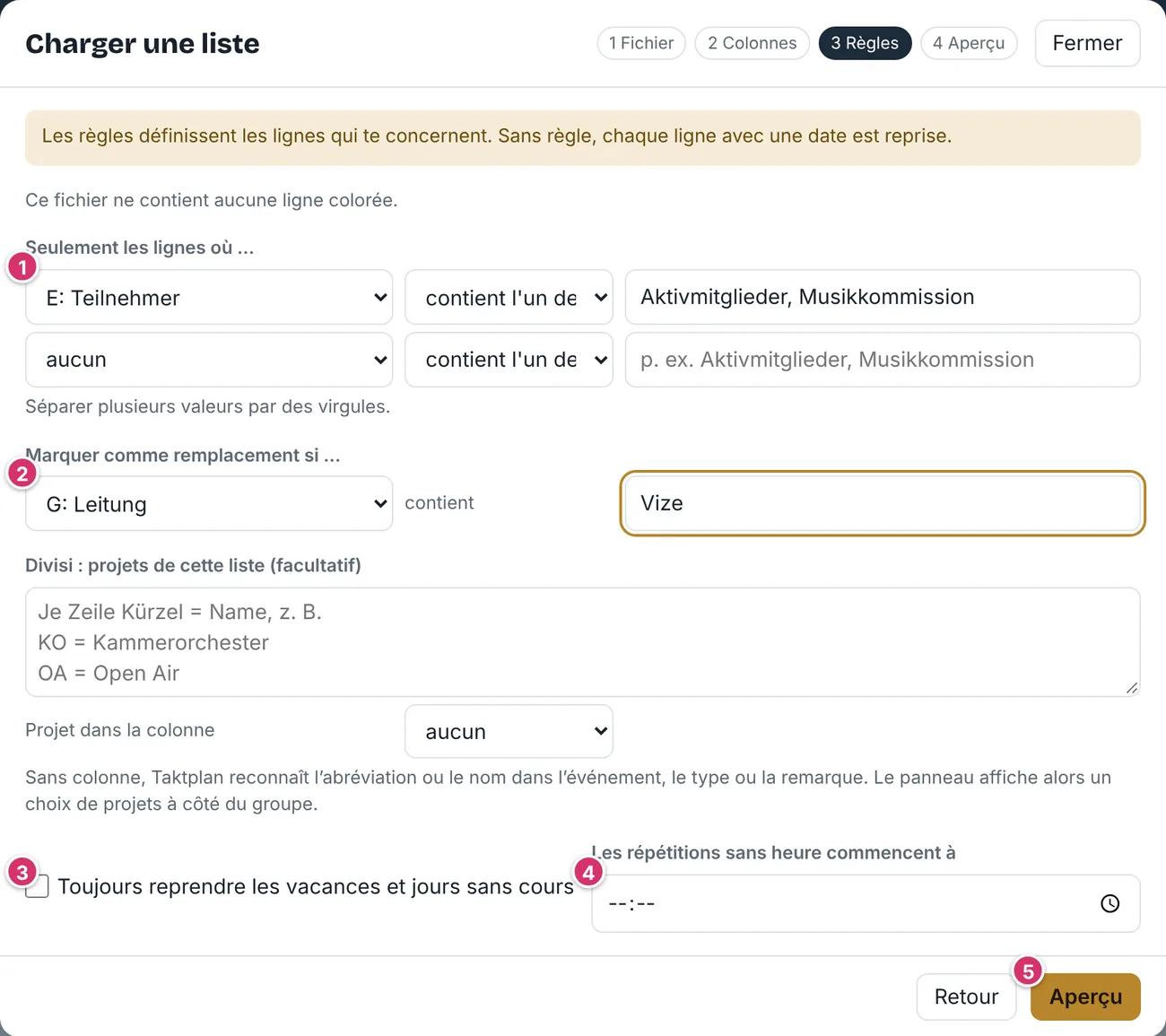This screenshot has width=1166, height=1036.
Task: Go to step "1 Fichier"
Action: coord(641,43)
